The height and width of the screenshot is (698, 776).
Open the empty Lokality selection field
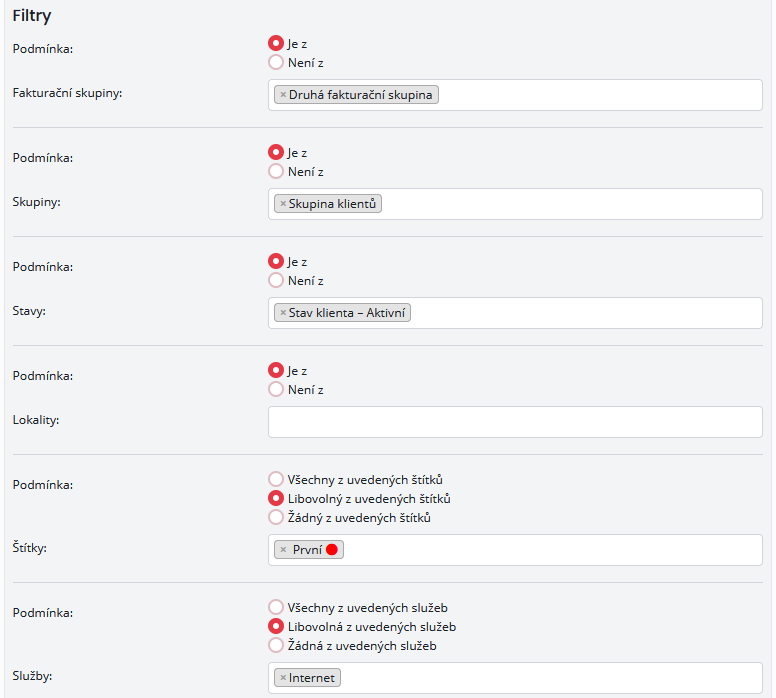pos(515,422)
